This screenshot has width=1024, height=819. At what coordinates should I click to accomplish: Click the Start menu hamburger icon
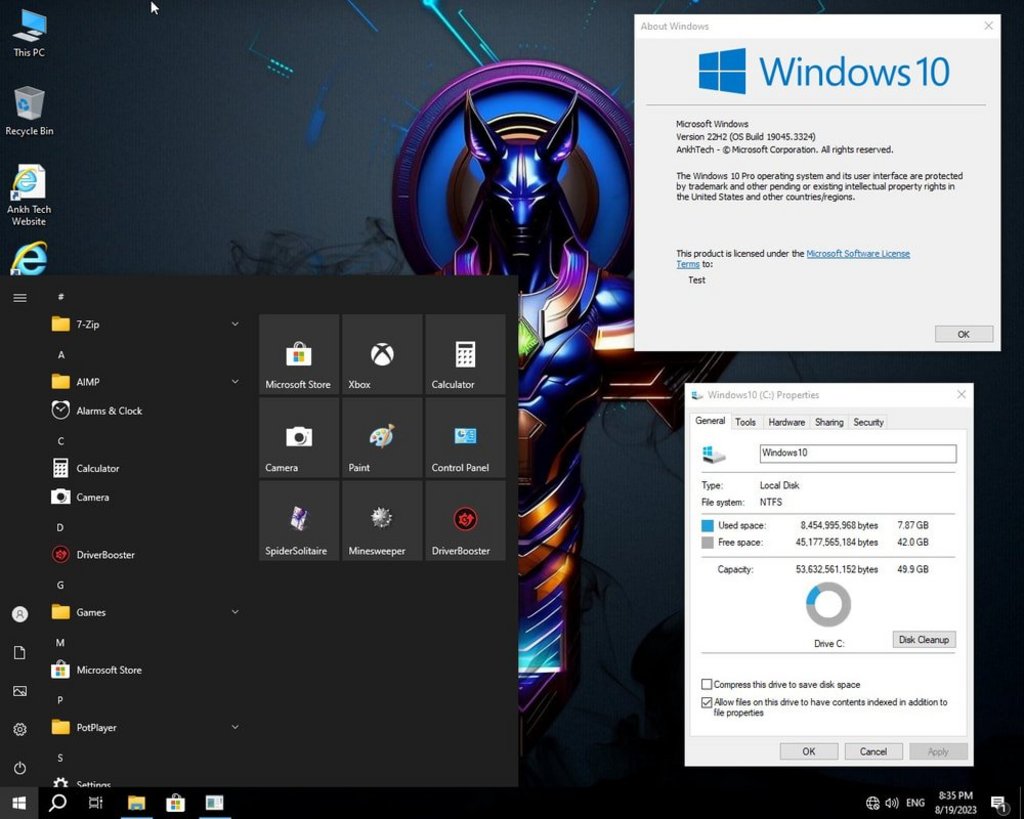(20, 298)
